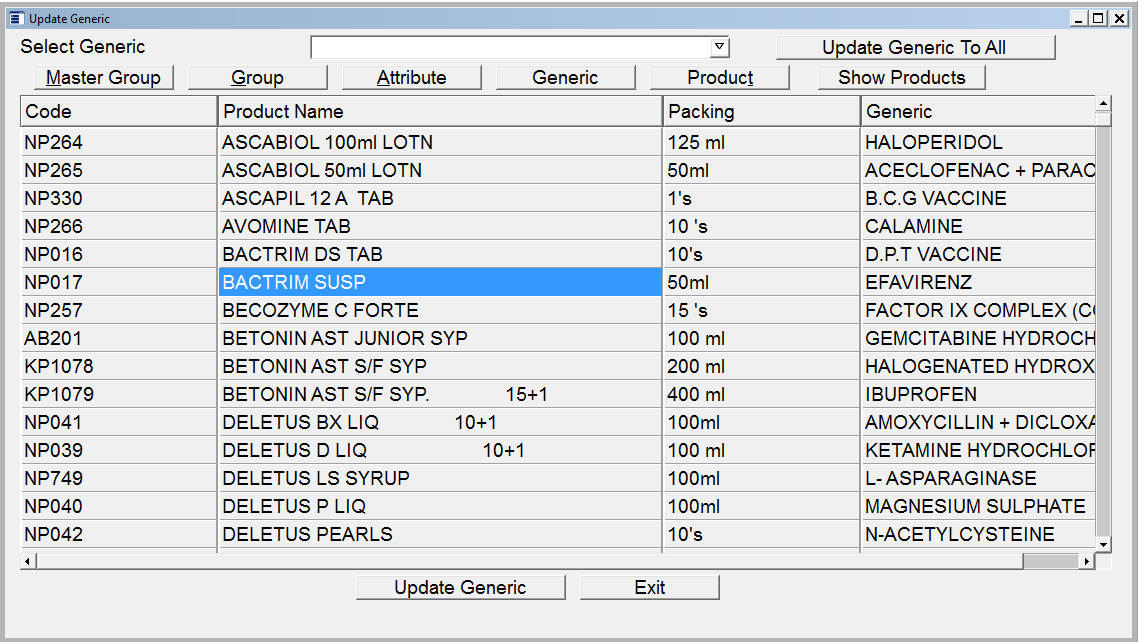Select BETONIN AST JUNIOR SYP product
Screen dimensions: 1138x642
click(440, 338)
